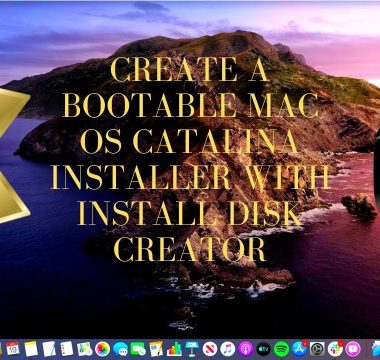
Task: Open Messages blue bubble icon
Action: point(120,349)
